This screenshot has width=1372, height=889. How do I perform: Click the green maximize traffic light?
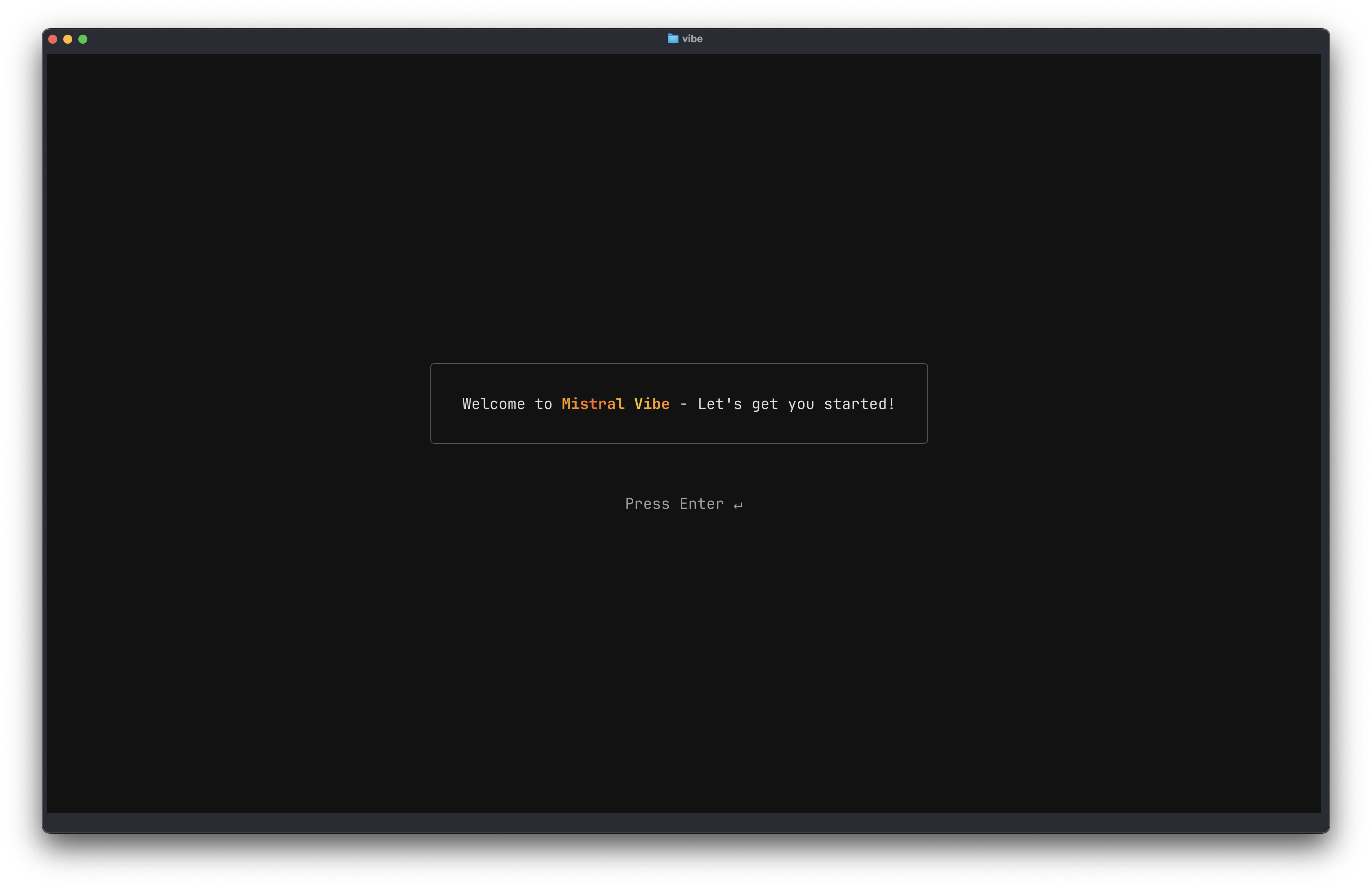[84, 39]
